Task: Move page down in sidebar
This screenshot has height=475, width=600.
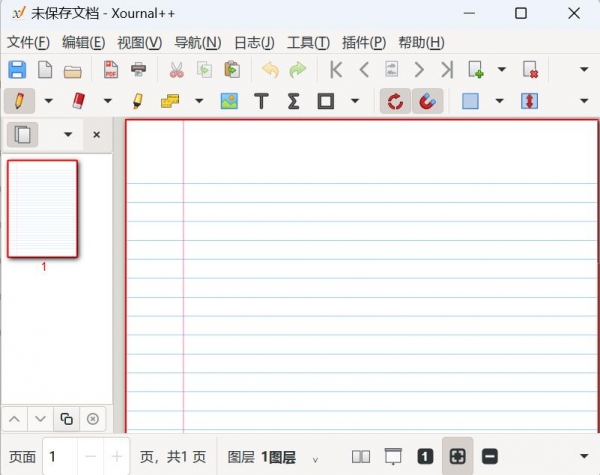Action: click(x=40, y=419)
